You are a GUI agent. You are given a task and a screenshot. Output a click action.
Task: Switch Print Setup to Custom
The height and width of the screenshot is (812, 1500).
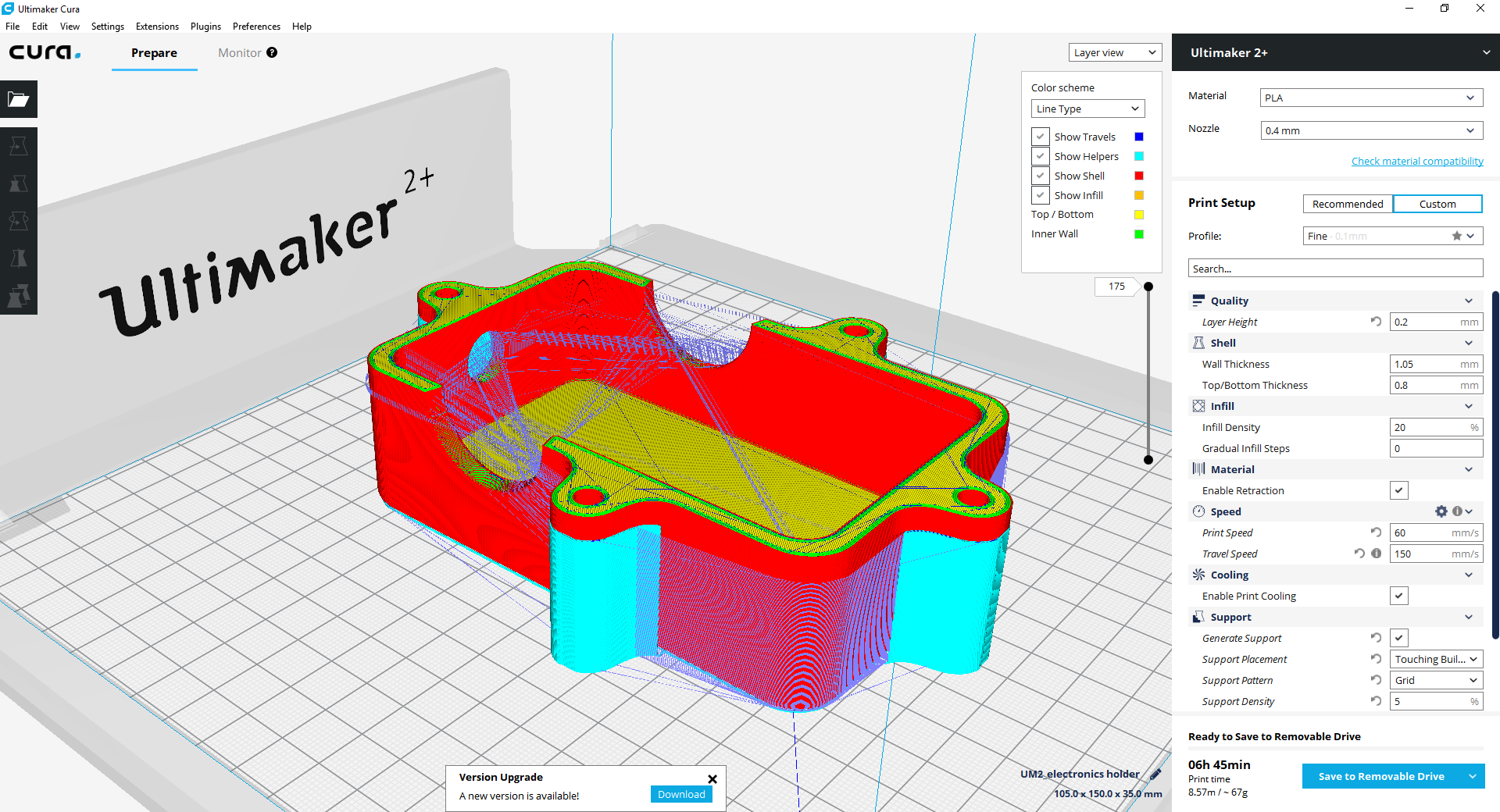[1437, 204]
